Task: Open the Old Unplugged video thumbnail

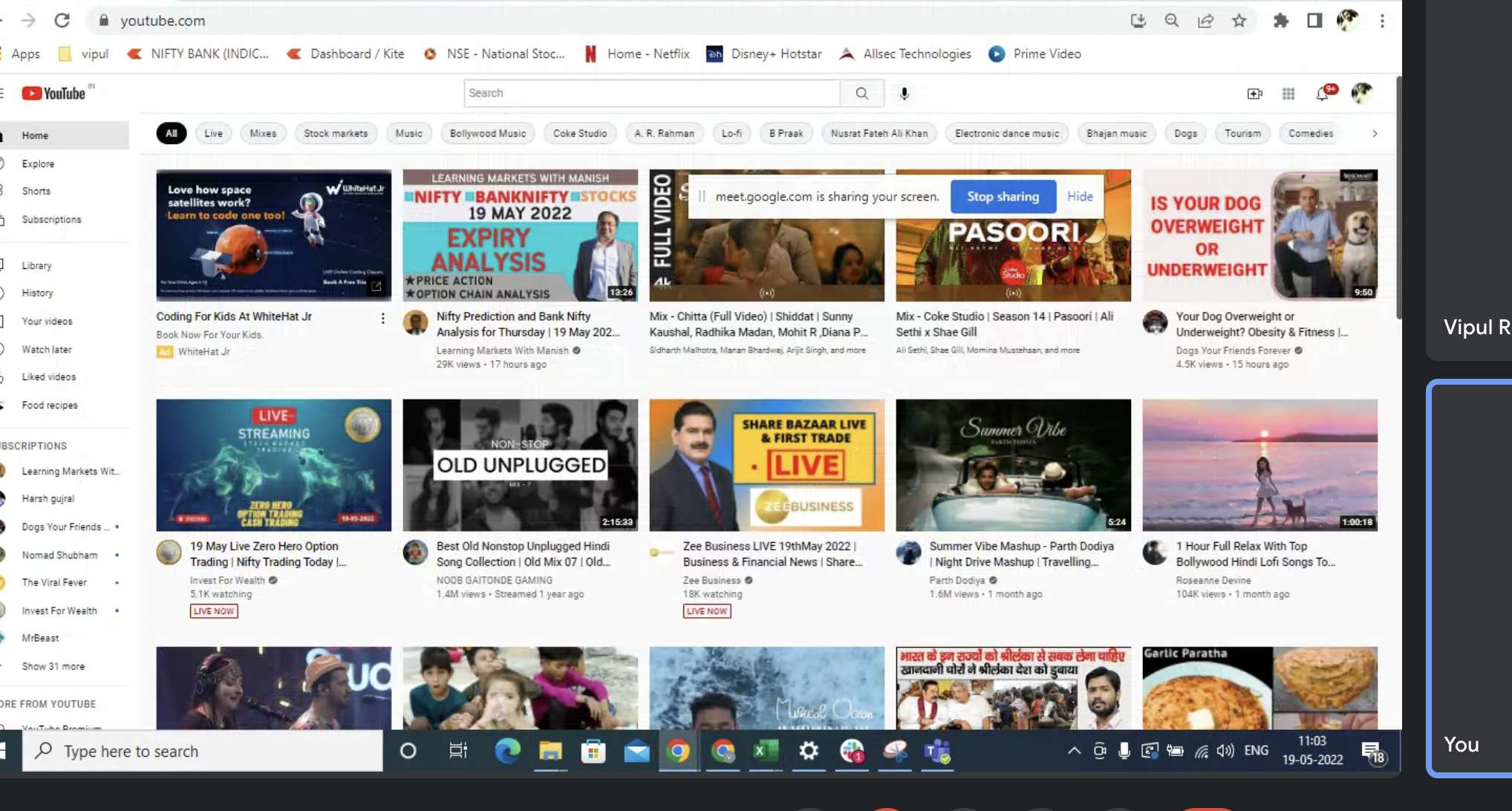Action: pos(520,465)
